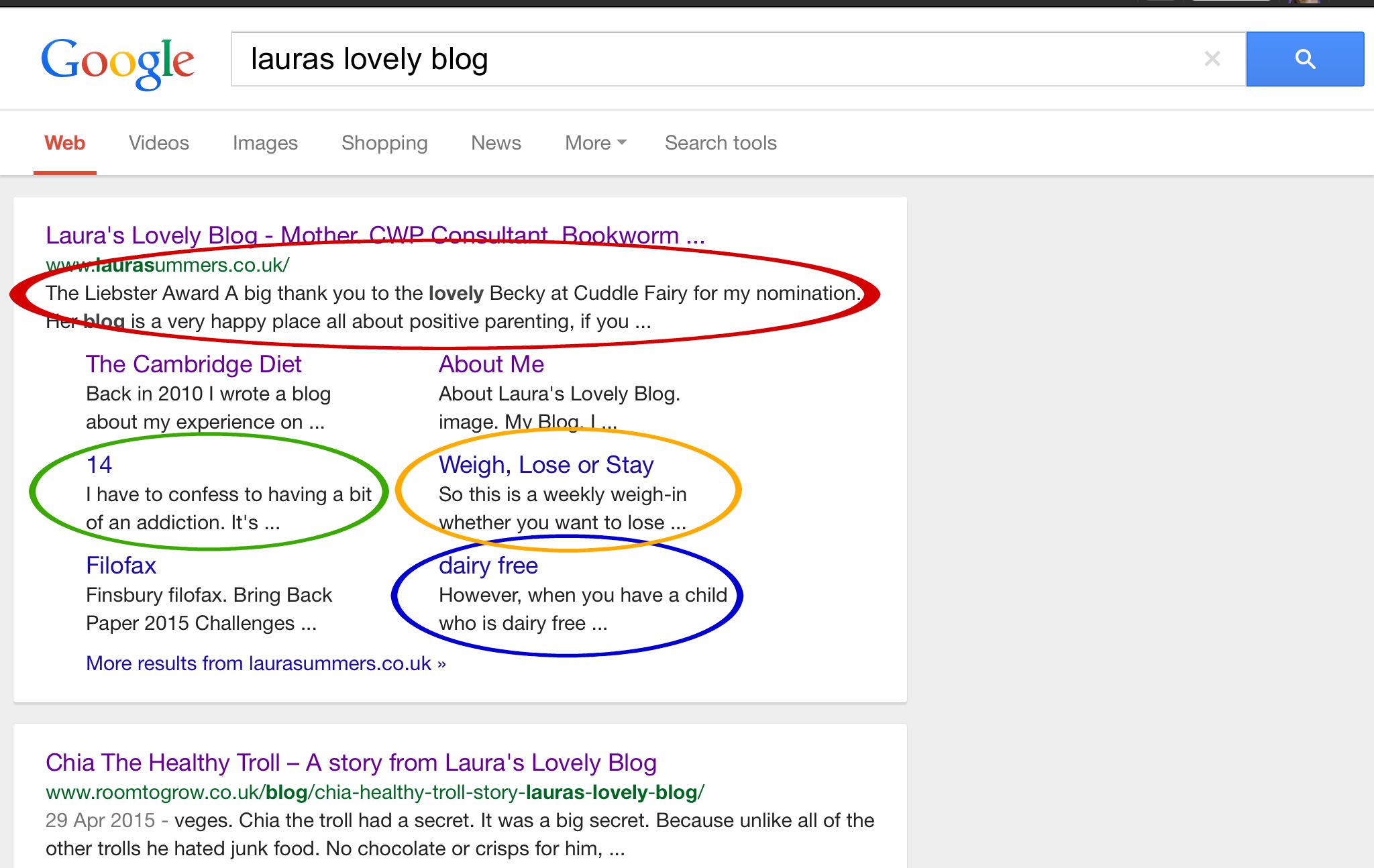The height and width of the screenshot is (868, 1374).
Task: Open Search tools
Action: click(721, 143)
